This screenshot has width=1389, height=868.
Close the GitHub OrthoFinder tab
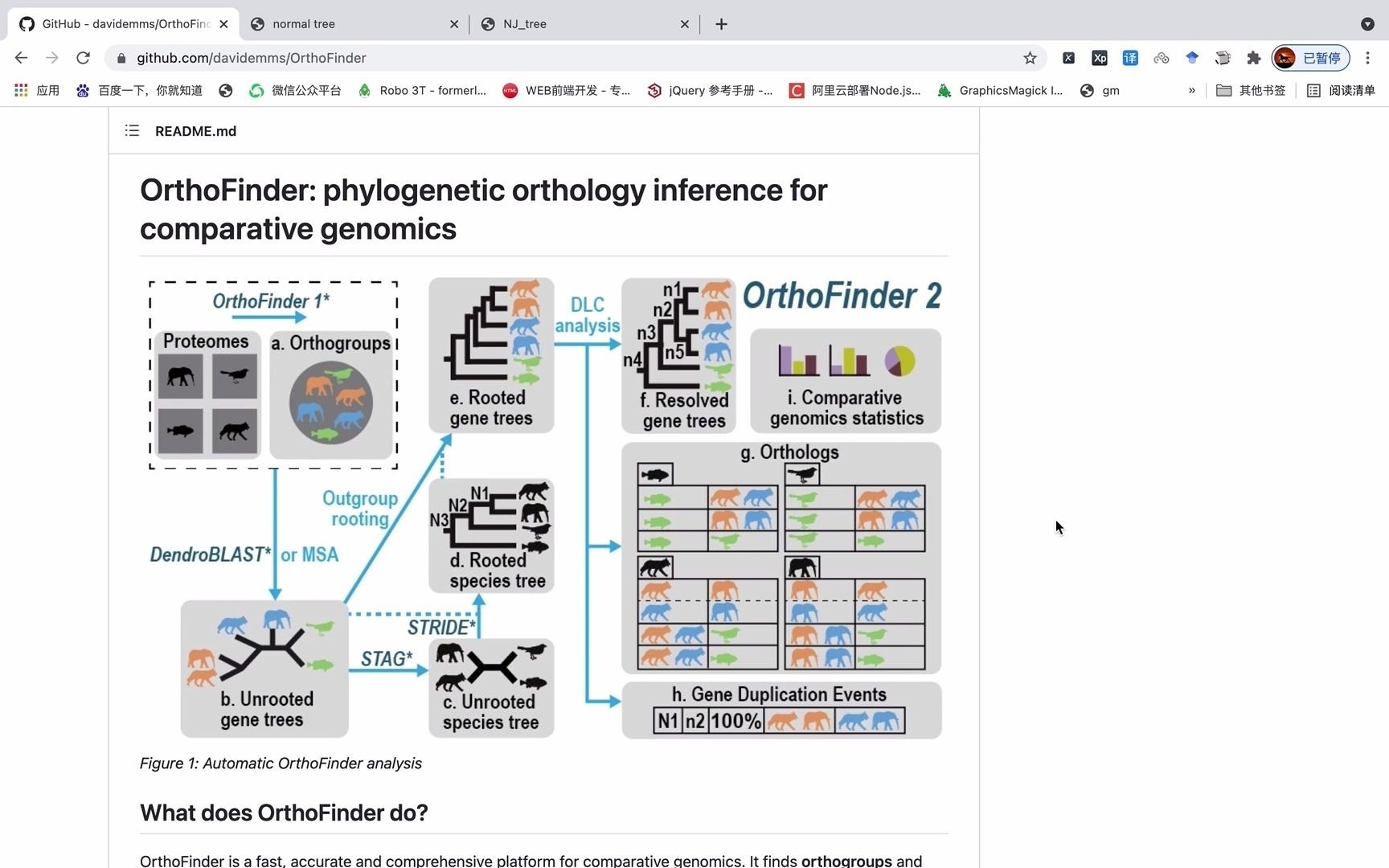pos(223,24)
